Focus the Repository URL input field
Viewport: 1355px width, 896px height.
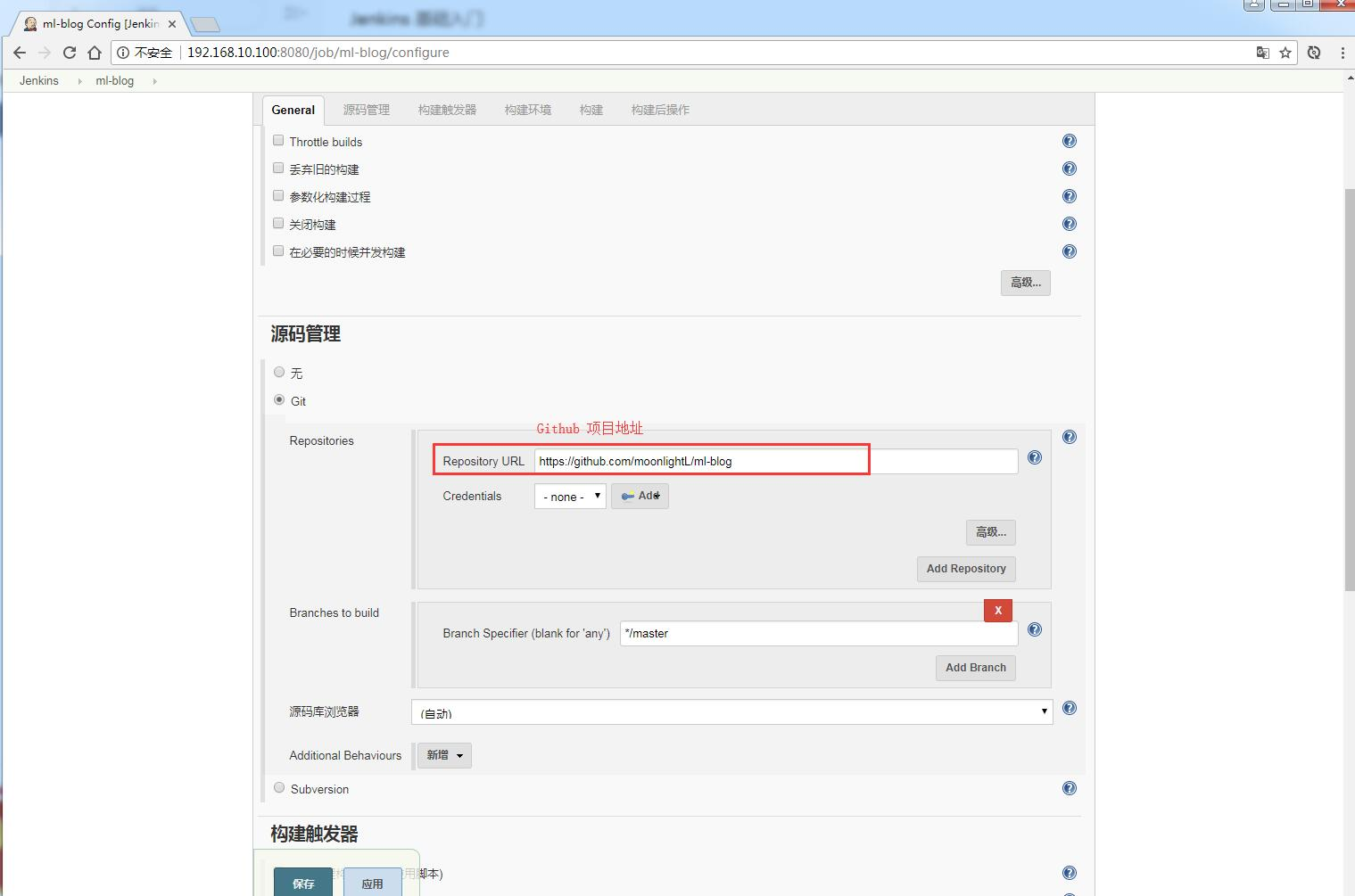[776, 461]
